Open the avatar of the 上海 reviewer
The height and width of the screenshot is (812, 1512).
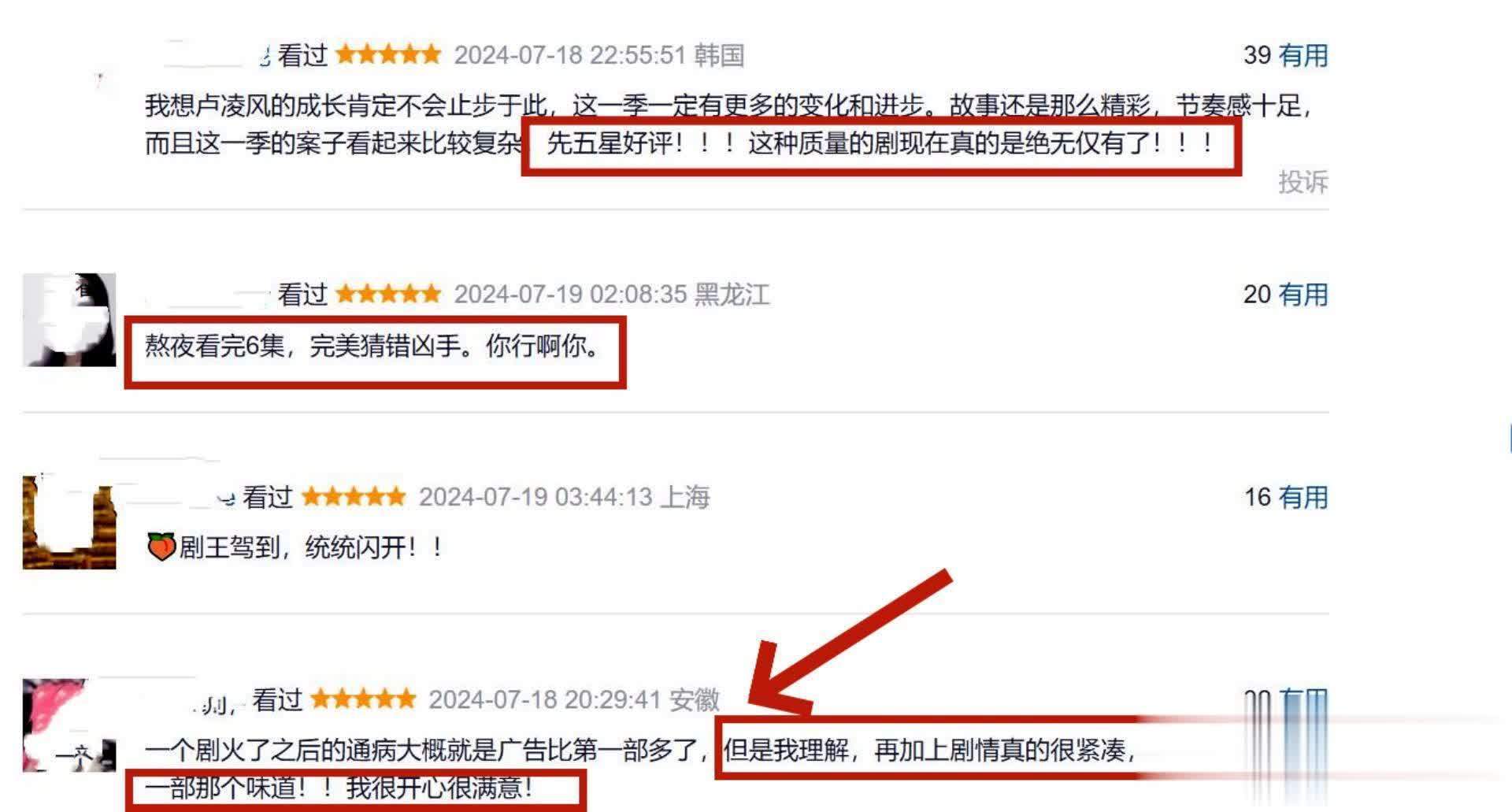click(69, 522)
